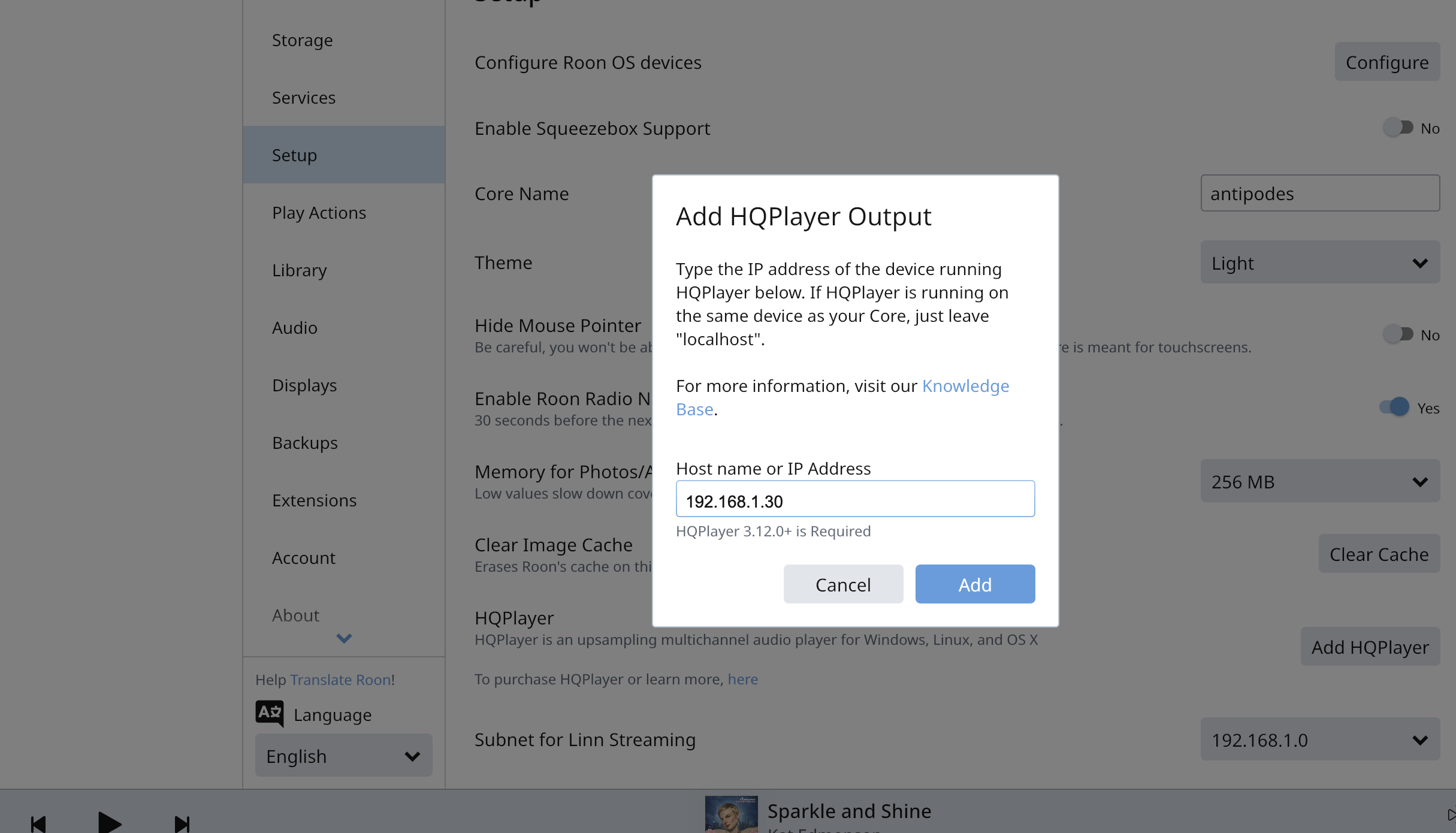Open Services settings section

pos(344,98)
